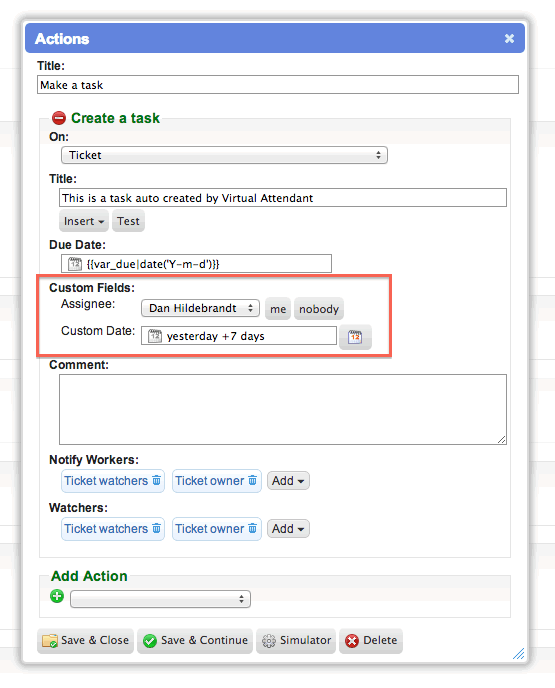
Task: Remove Ticket owner from Watchers
Action: click(x=253, y=528)
